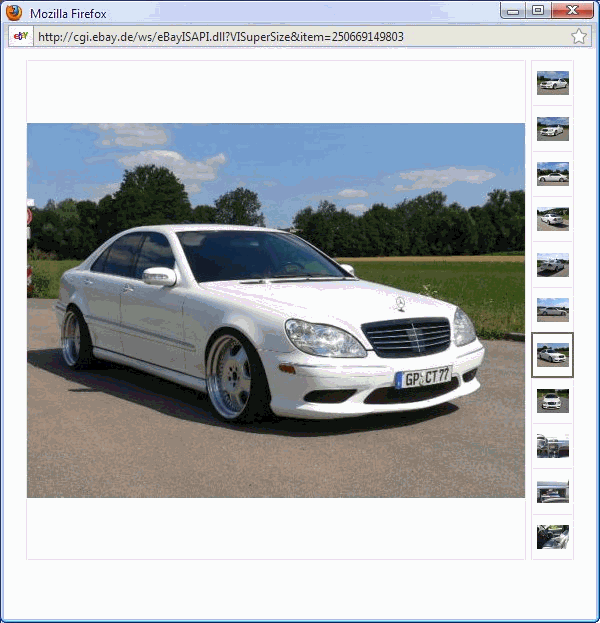Close the Mozilla Firefox window
The width and height of the screenshot is (600, 623).
572,10
